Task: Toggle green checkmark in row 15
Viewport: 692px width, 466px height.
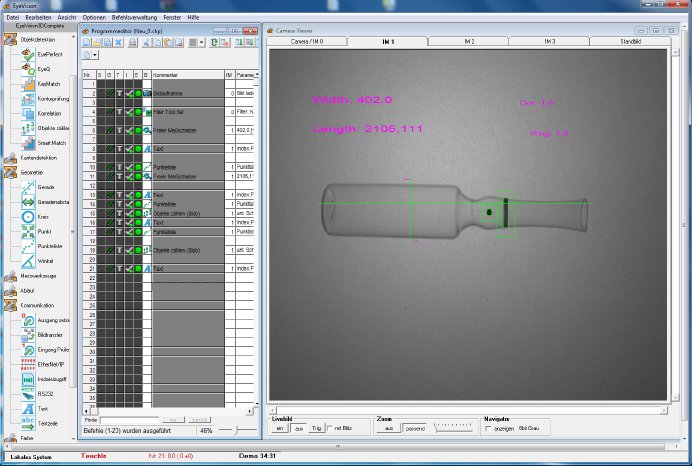Action: point(129,214)
